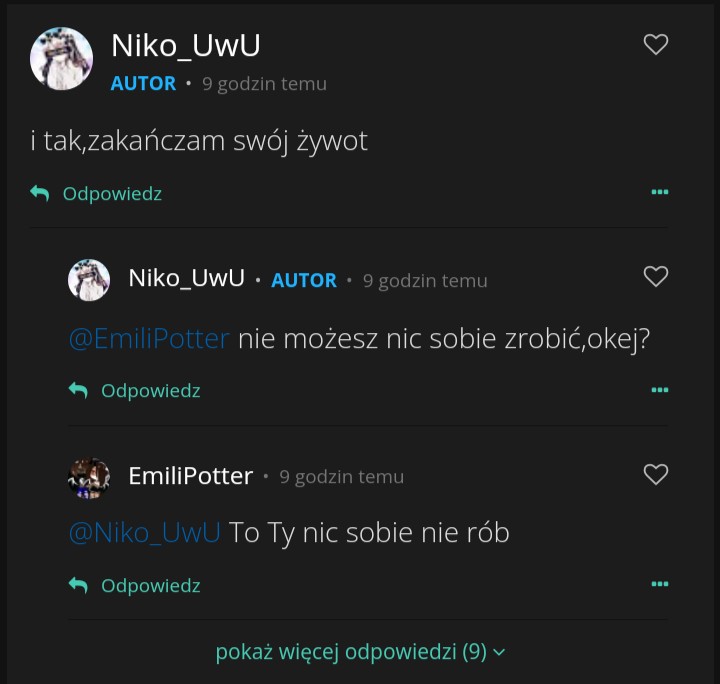Follow the @Niko_UwU mention link
This screenshot has height=684, width=720.
point(144,533)
